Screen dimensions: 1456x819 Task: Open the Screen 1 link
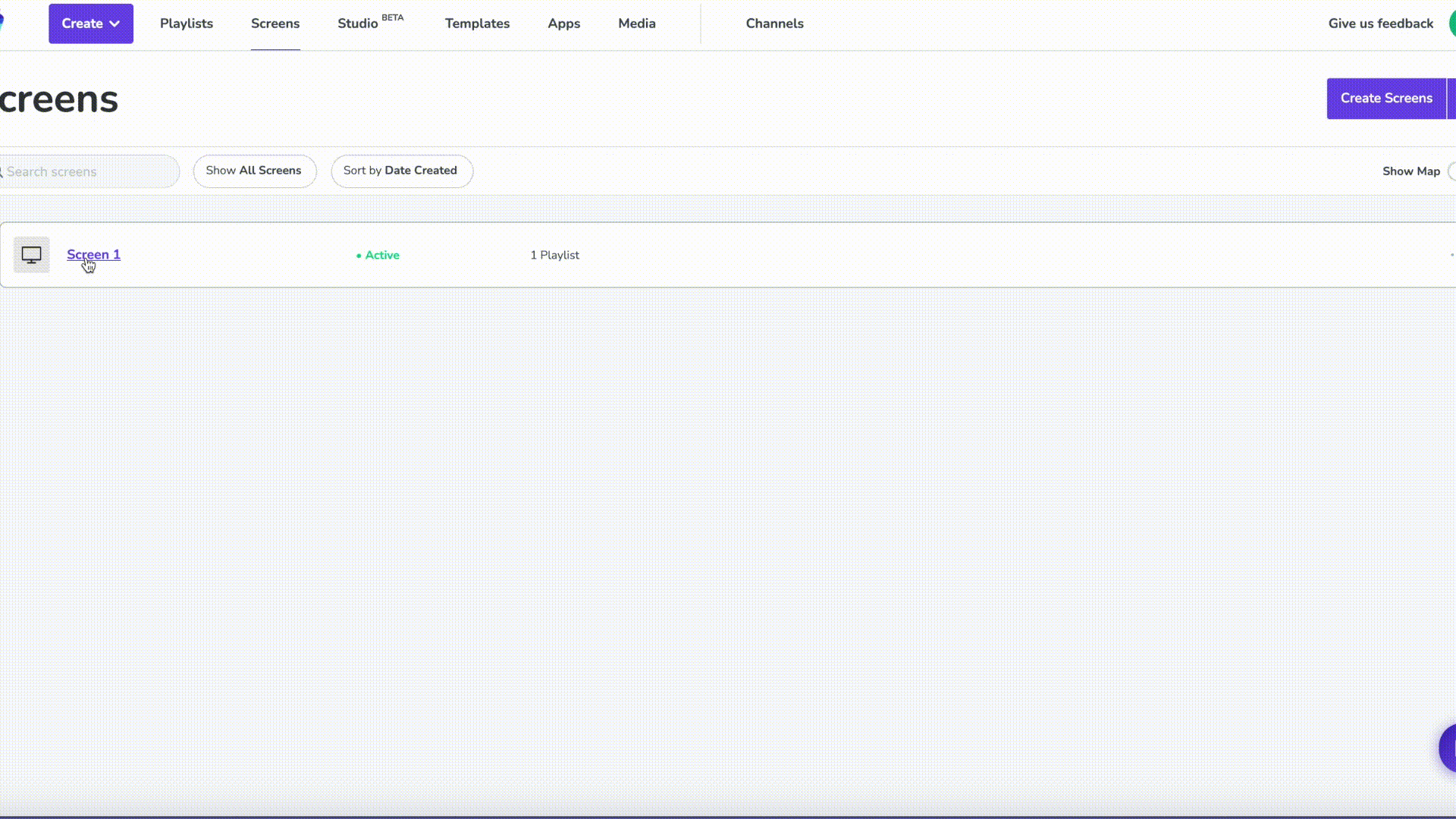(93, 255)
